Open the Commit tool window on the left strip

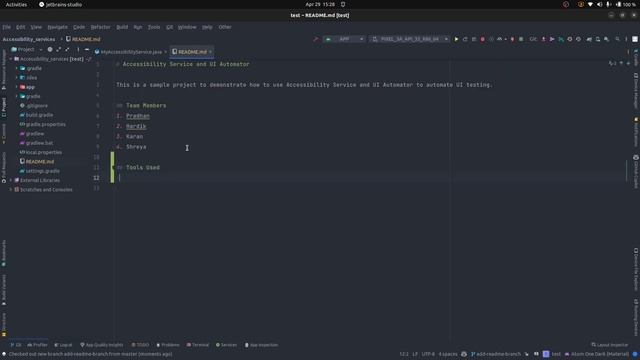click(x=4, y=134)
